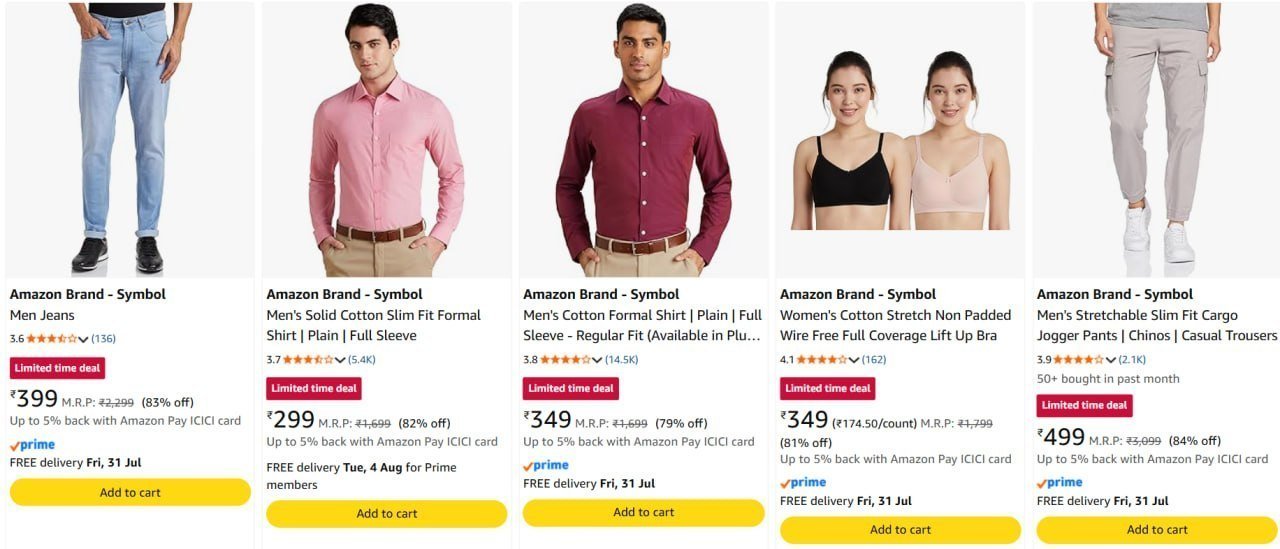Click the star rating of Men Jeans
This screenshot has height=549, width=1280.
pos(51,339)
